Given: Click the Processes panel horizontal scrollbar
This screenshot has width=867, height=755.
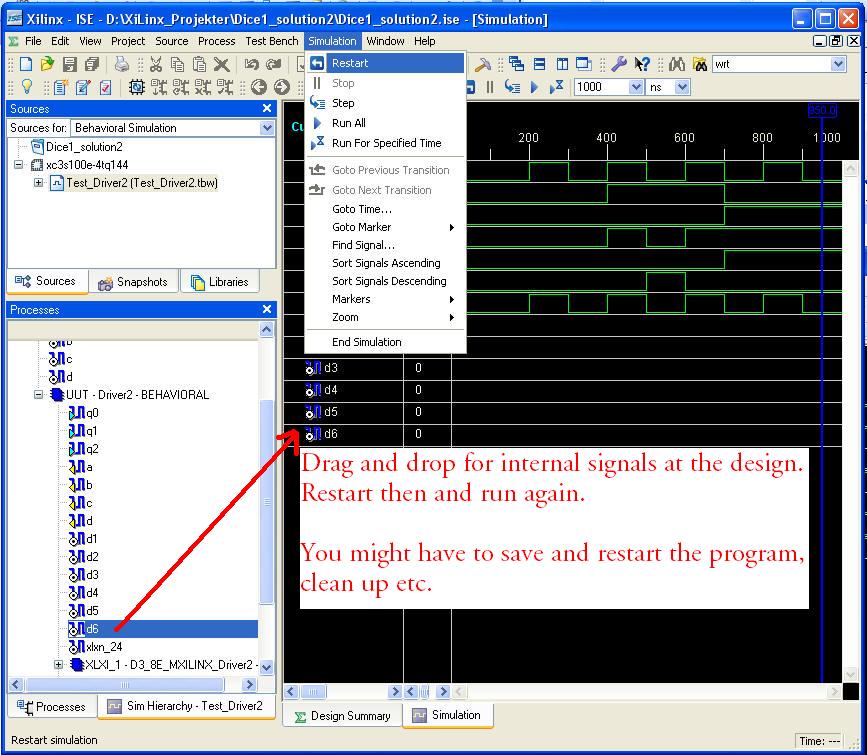Looking at the screenshot, I should [x=125, y=685].
